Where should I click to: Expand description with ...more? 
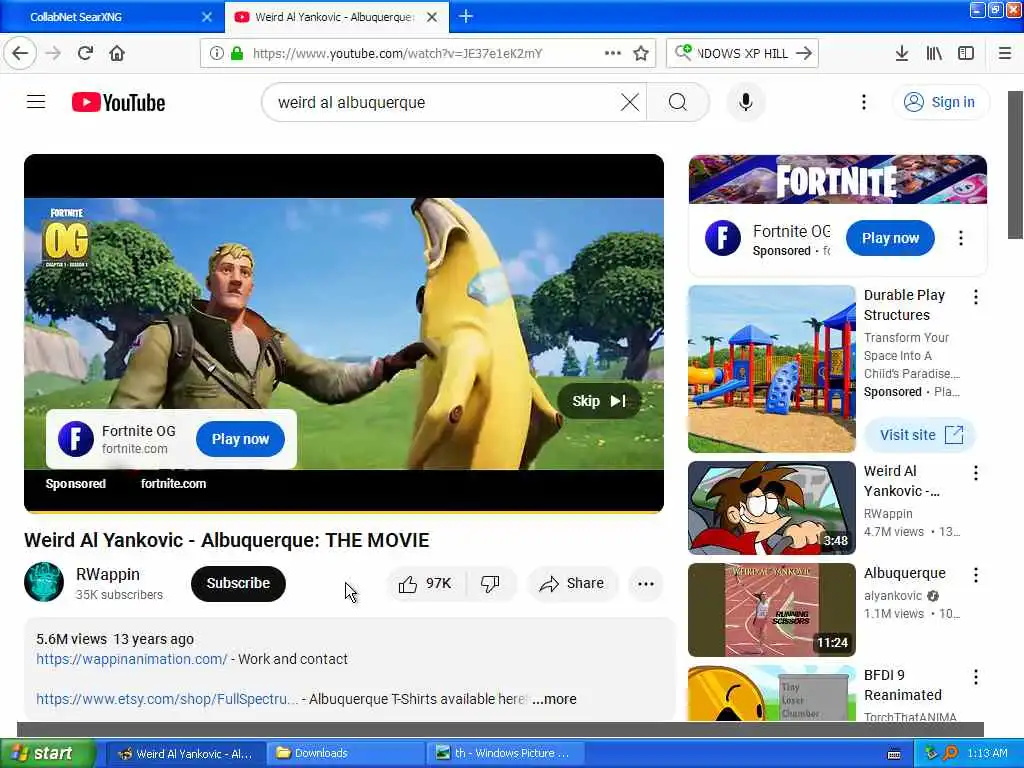point(554,699)
